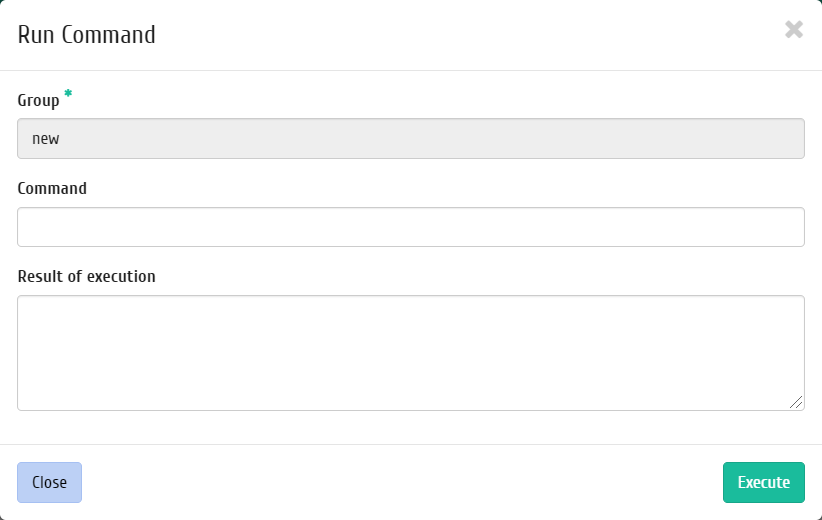Hit the green Execute button
This screenshot has width=822, height=520.
click(x=764, y=482)
